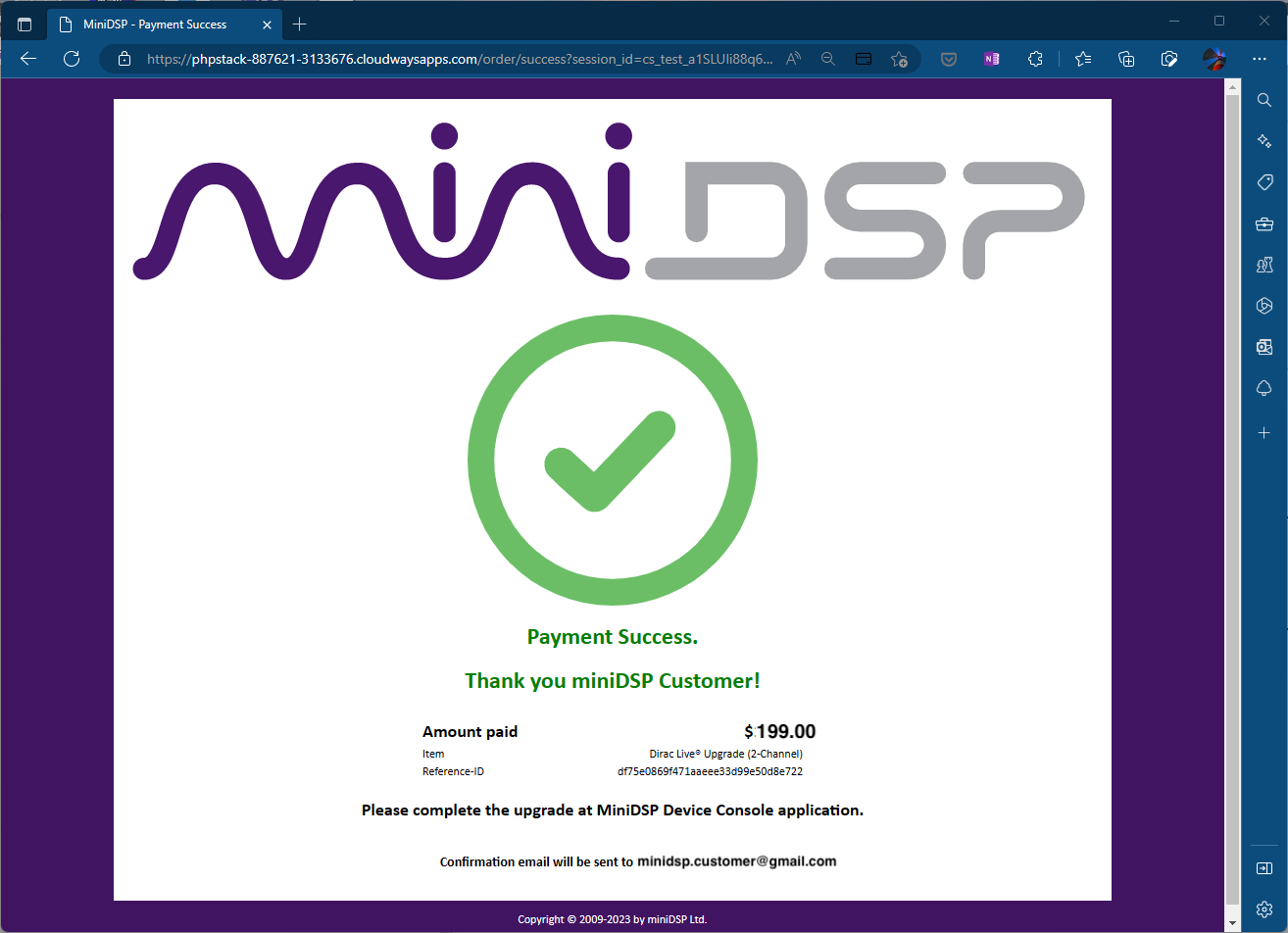Open the wallet card icon
The width and height of the screenshot is (1288, 933).
pyautogui.click(x=864, y=59)
